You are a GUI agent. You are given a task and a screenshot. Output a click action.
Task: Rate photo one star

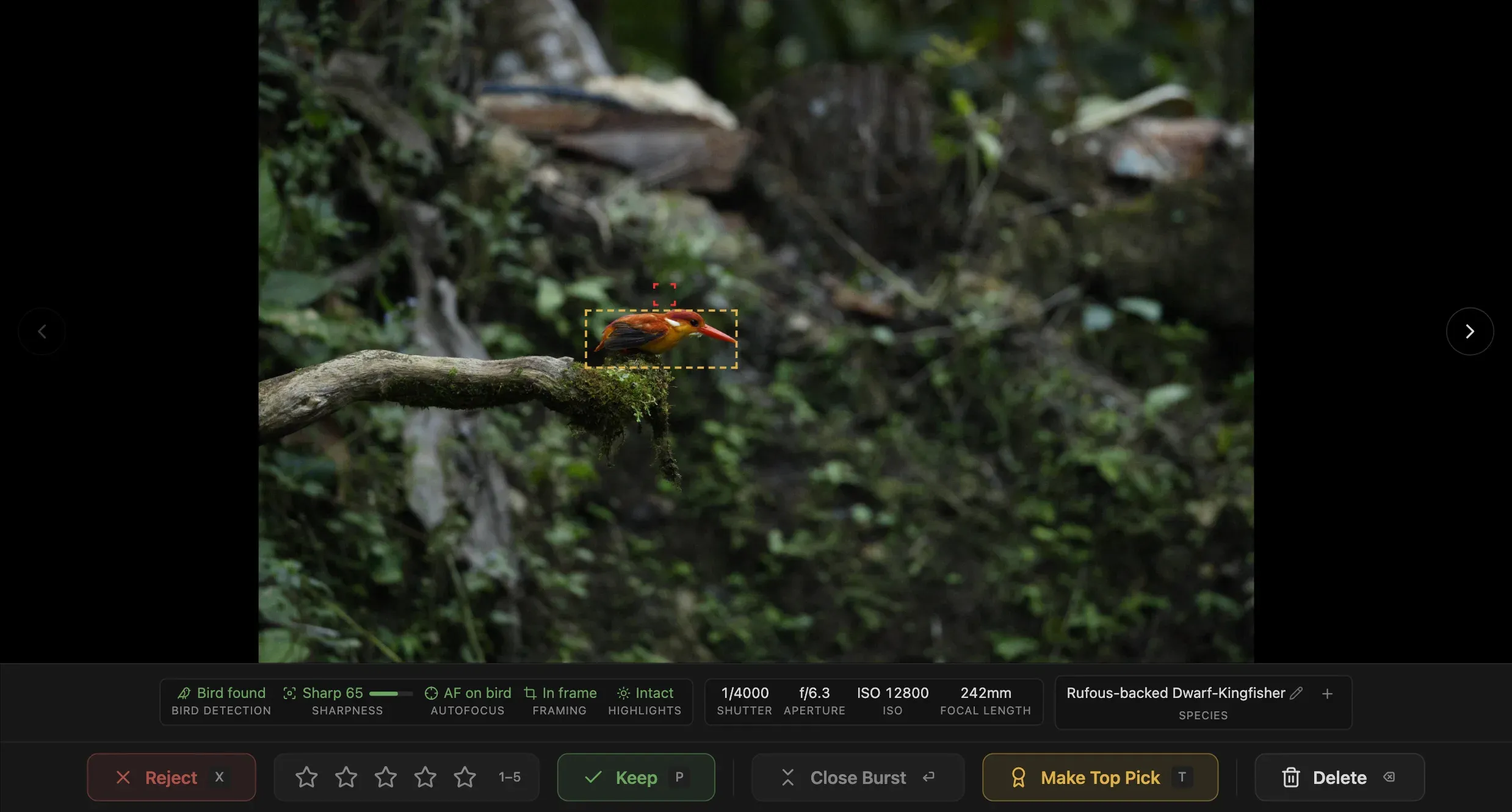point(306,777)
